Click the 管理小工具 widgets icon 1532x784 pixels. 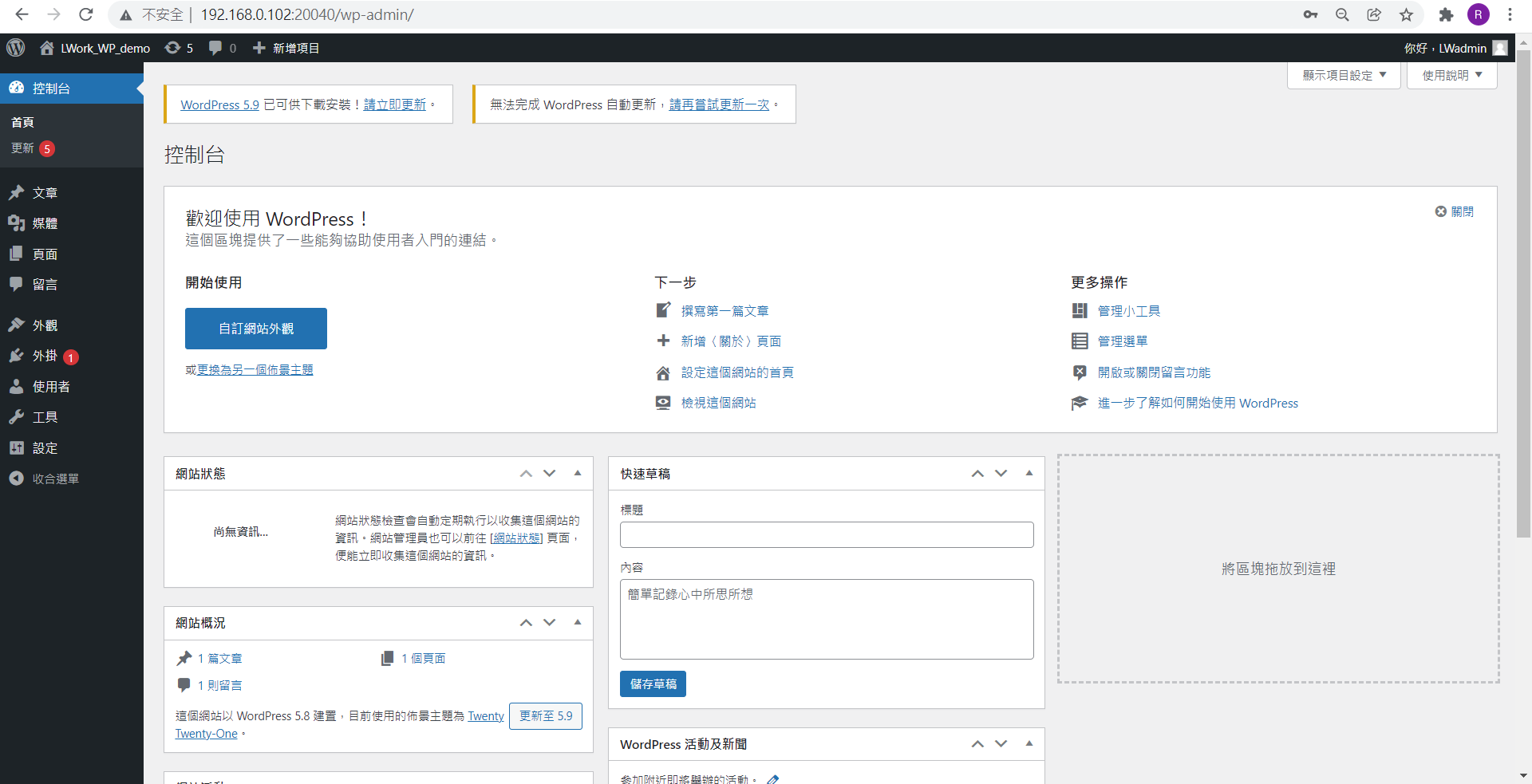[x=1080, y=310]
